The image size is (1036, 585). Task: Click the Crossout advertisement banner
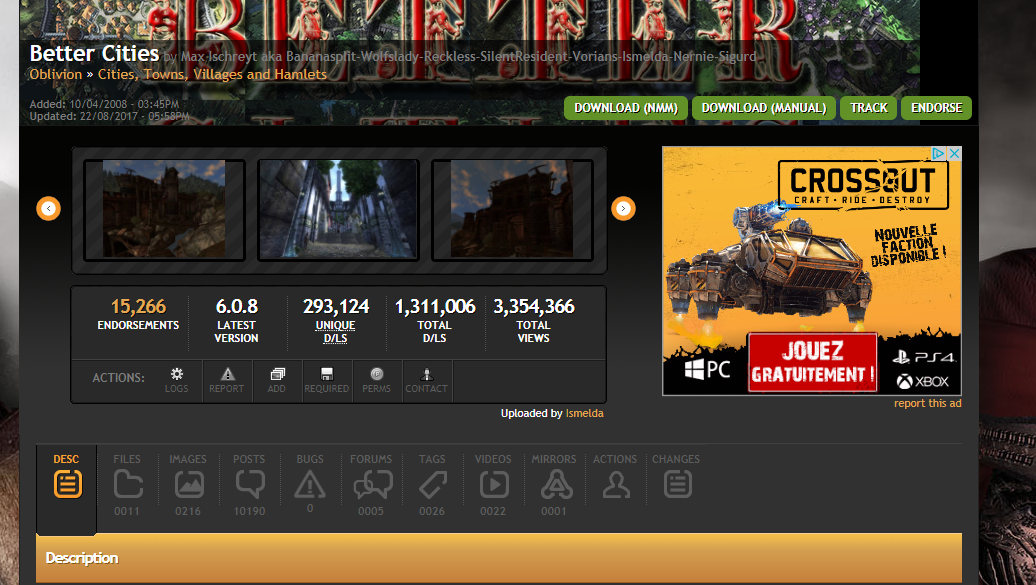[x=811, y=271]
